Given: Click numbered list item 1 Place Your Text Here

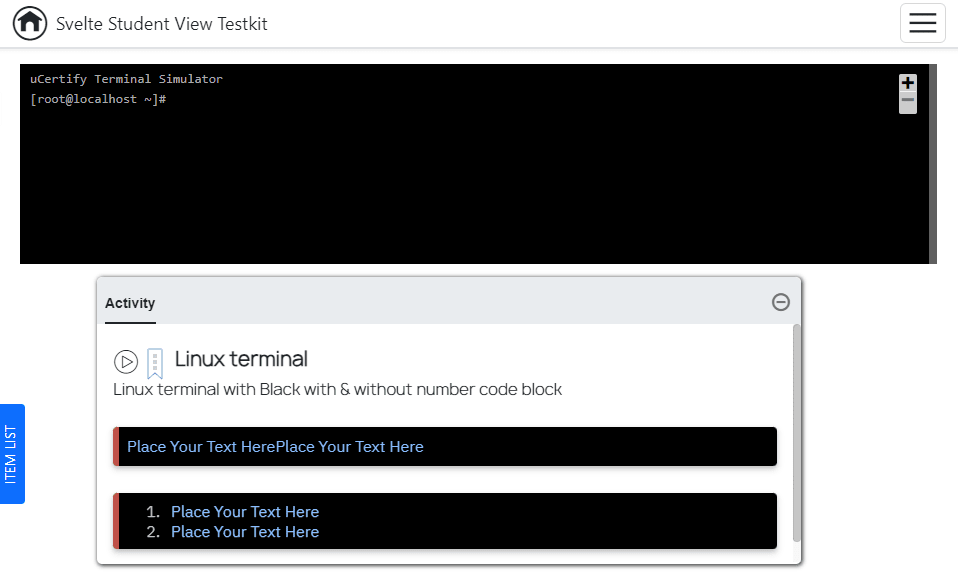Looking at the screenshot, I should 245,511.
